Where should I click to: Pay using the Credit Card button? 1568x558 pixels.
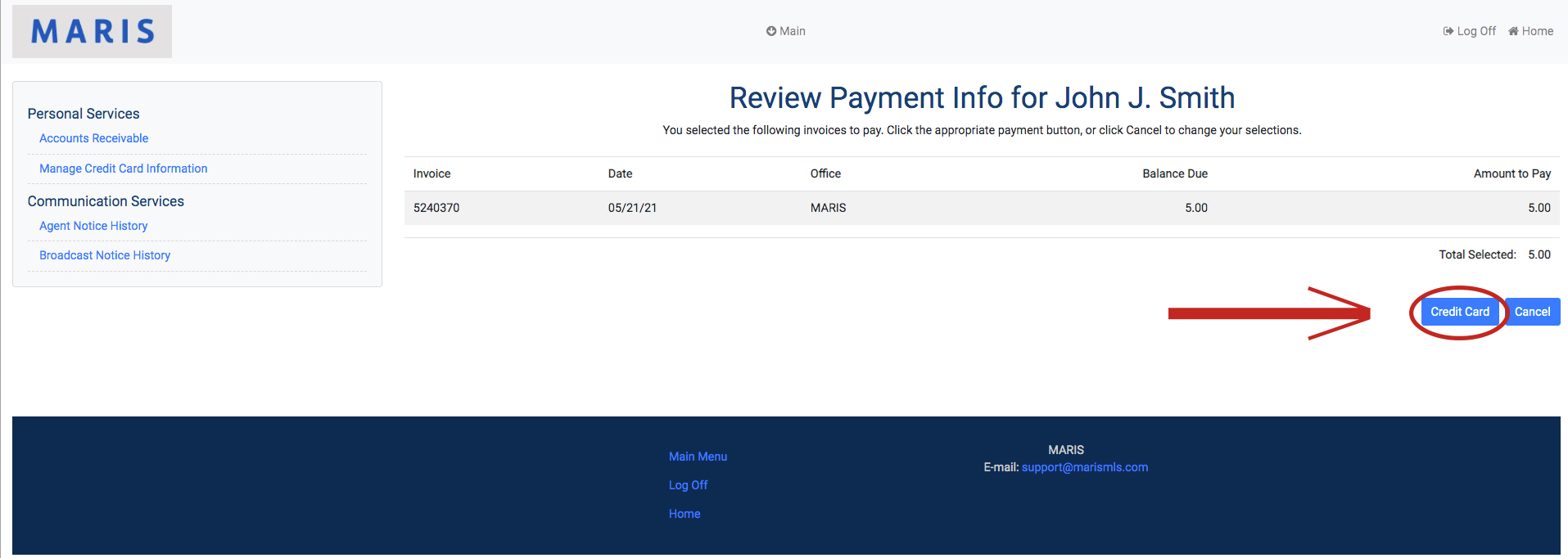[1459, 312]
